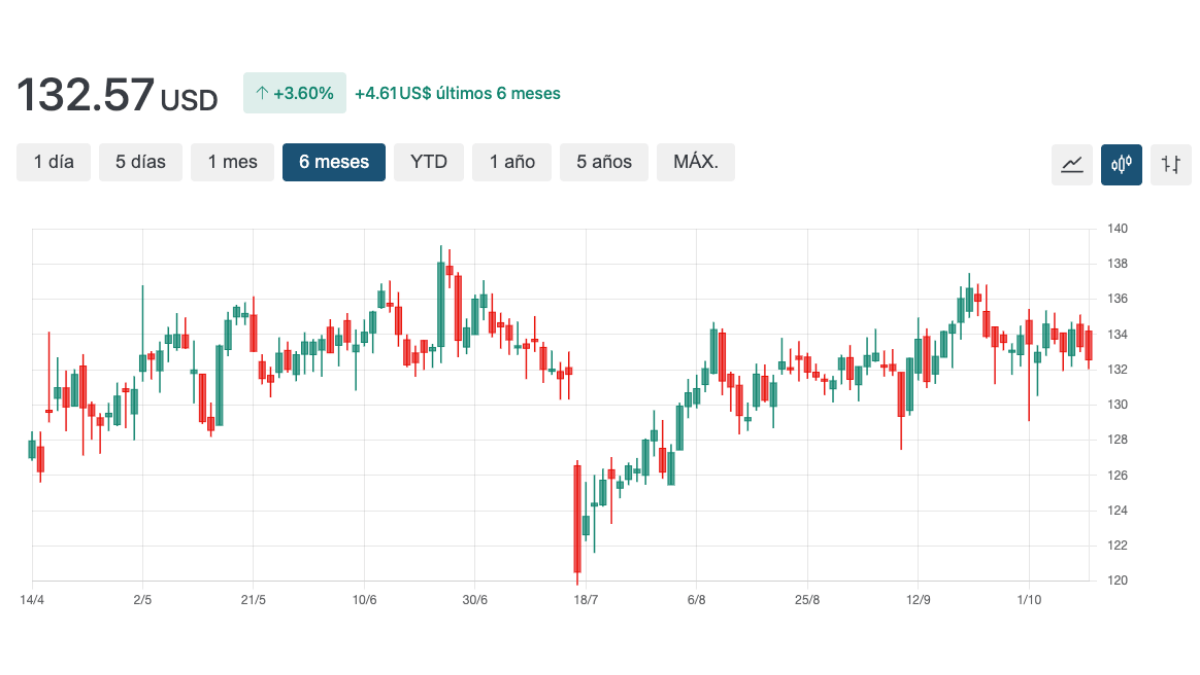Select the 1 día time range
The image size is (1200, 675).
(54, 162)
